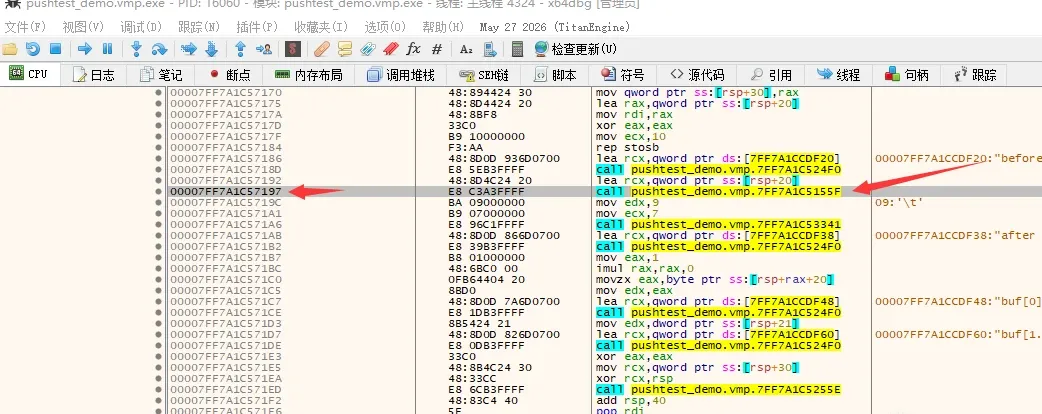
Task: Stop debugging with the blue square icon
Action: coord(56,49)
